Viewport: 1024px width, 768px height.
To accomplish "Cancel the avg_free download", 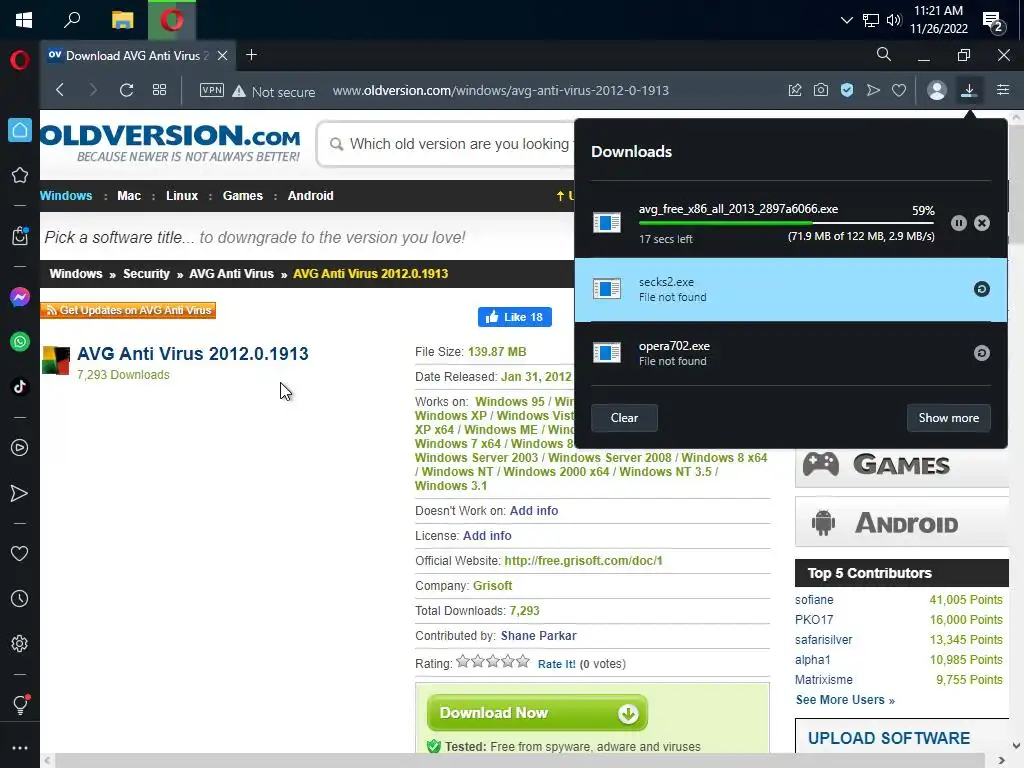I will 982,223.
